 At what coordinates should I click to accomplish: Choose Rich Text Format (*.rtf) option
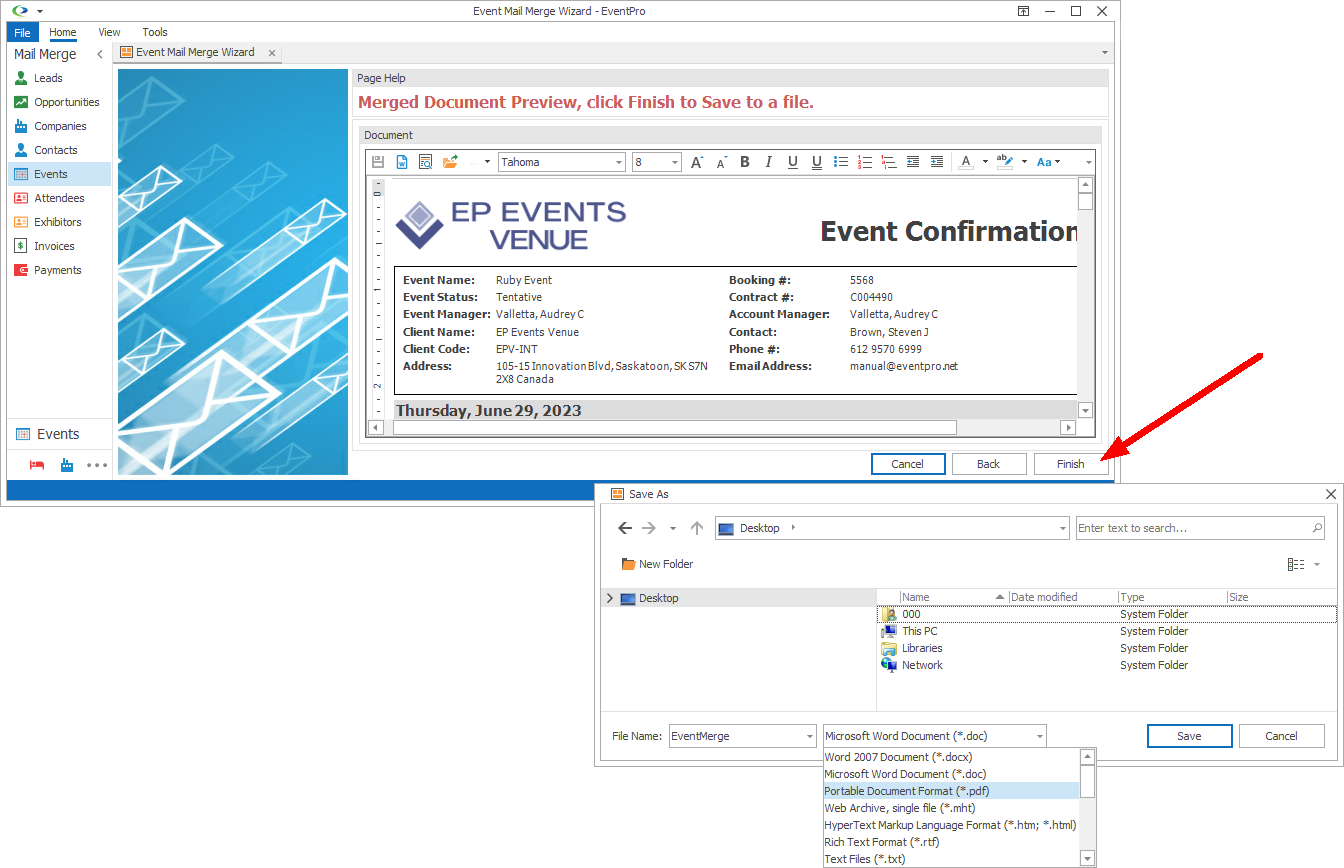click(x=951, y=842)
